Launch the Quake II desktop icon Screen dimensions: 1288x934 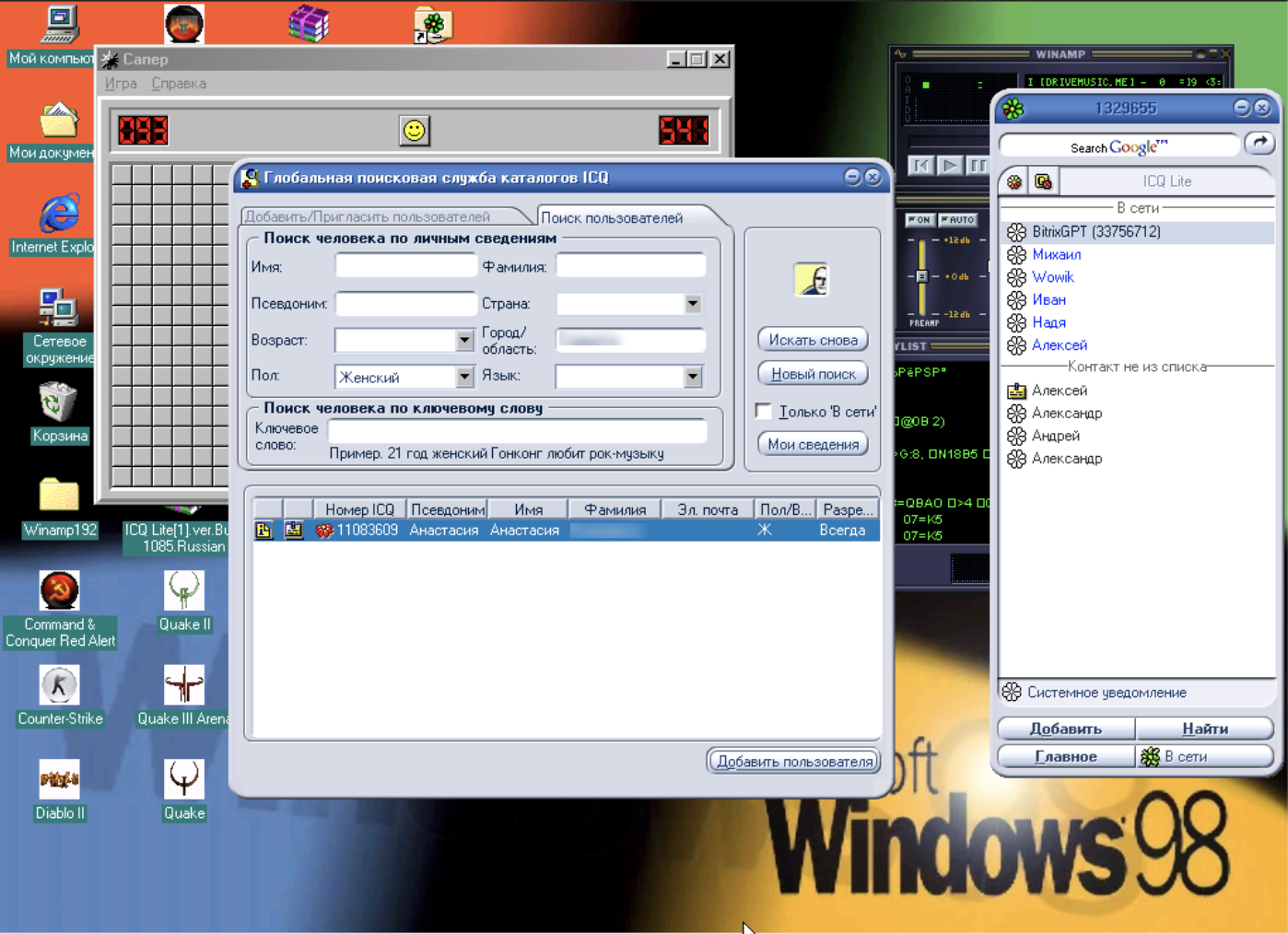(184, 591)
